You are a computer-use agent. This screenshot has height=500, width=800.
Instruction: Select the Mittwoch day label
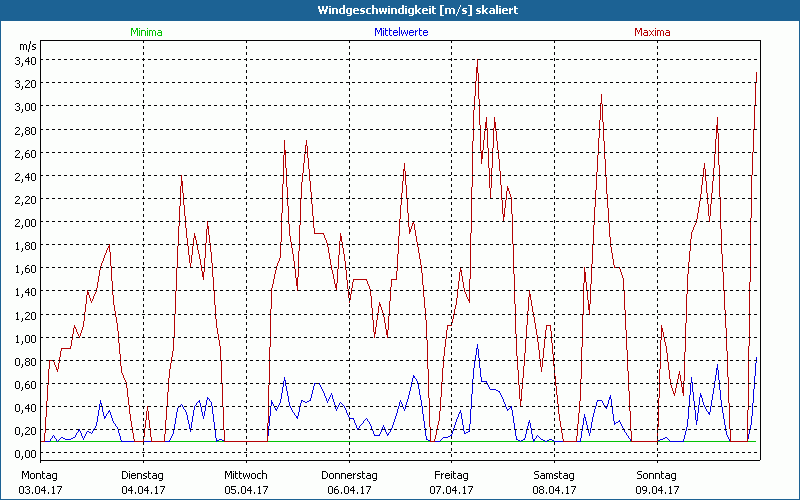(245, 475)
